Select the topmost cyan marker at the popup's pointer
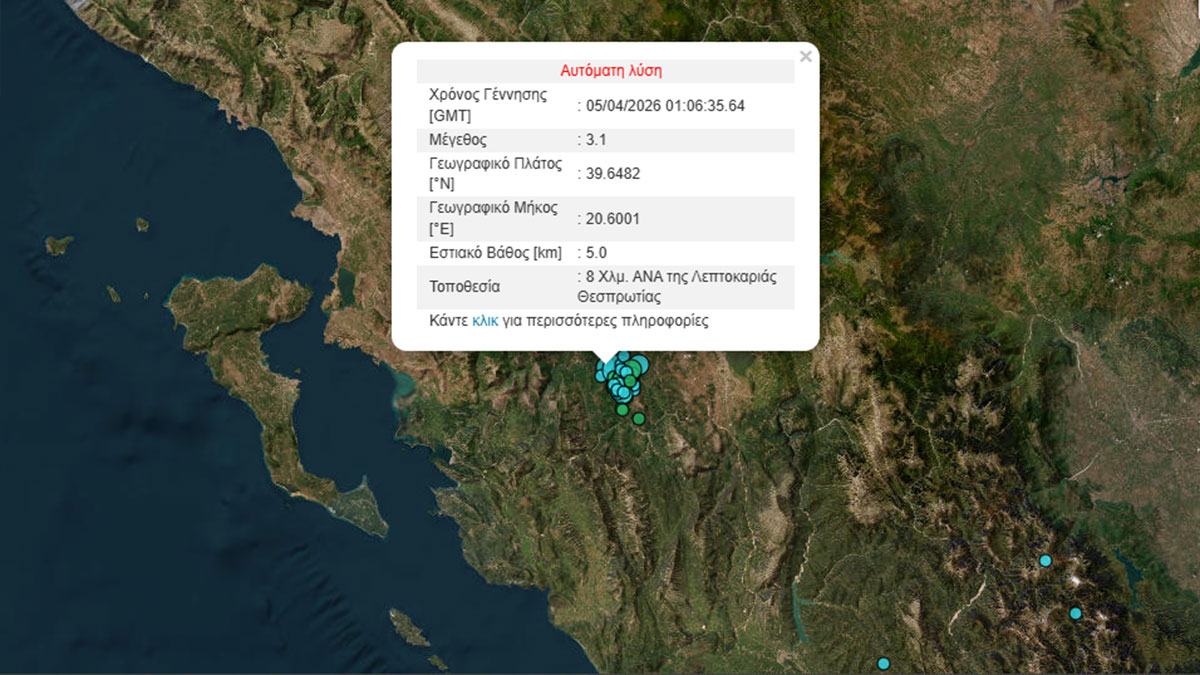This screenshot has height=675, width=1200. click(623, 355)
